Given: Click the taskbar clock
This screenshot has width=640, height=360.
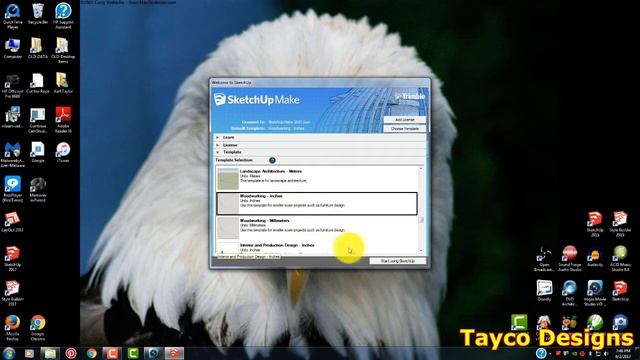Looking at the screenshot, I should coord(623,353).
